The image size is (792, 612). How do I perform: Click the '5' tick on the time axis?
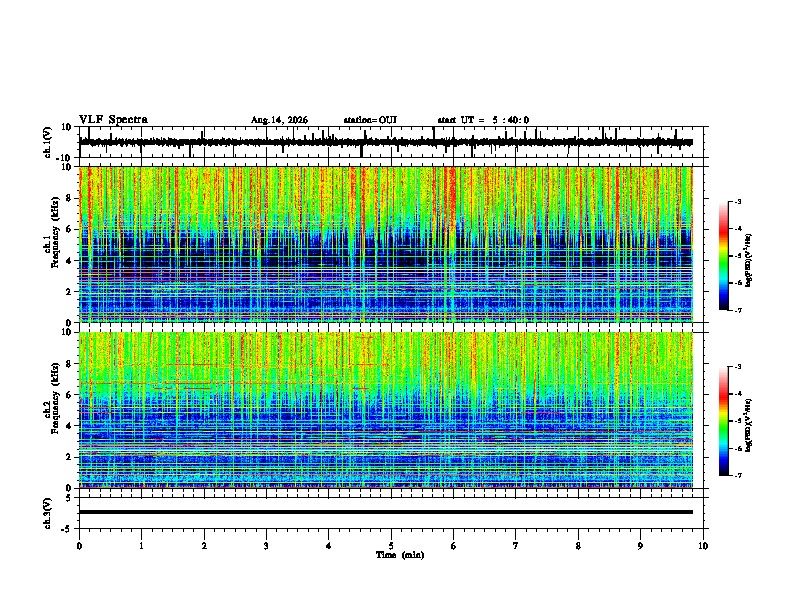(391, 546)
